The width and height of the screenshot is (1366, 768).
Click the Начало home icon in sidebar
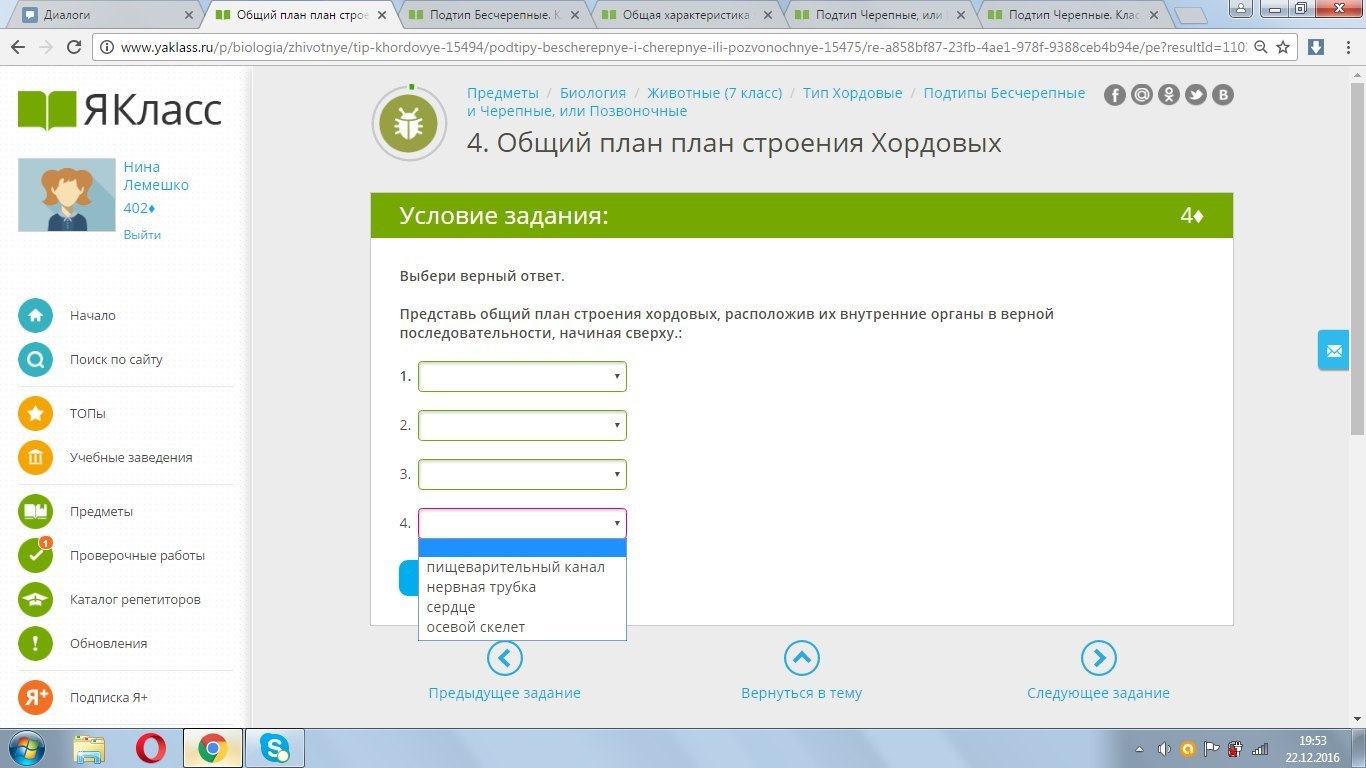point(36,315)
